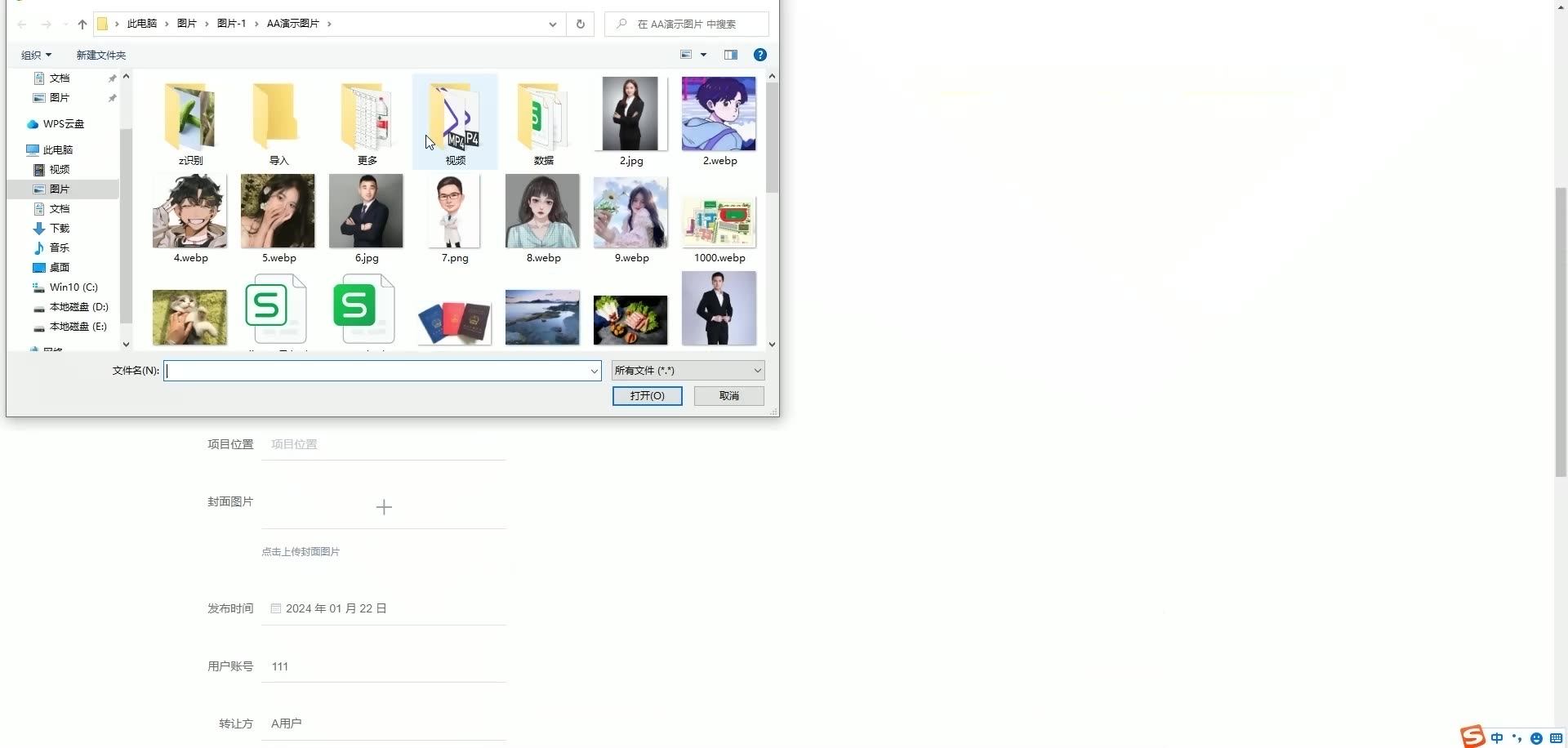The width and height of the screenshot is (1568, 748).
Task: Refresh the AA演示图片 folder view
Action: (x=581, y=24)
